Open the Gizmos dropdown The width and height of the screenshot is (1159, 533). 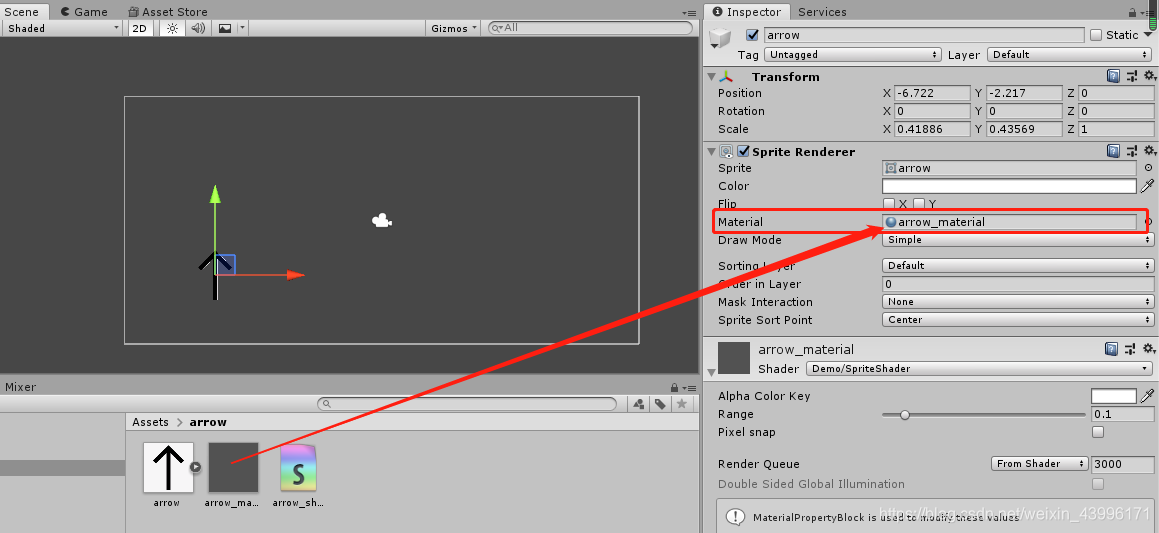455,28
